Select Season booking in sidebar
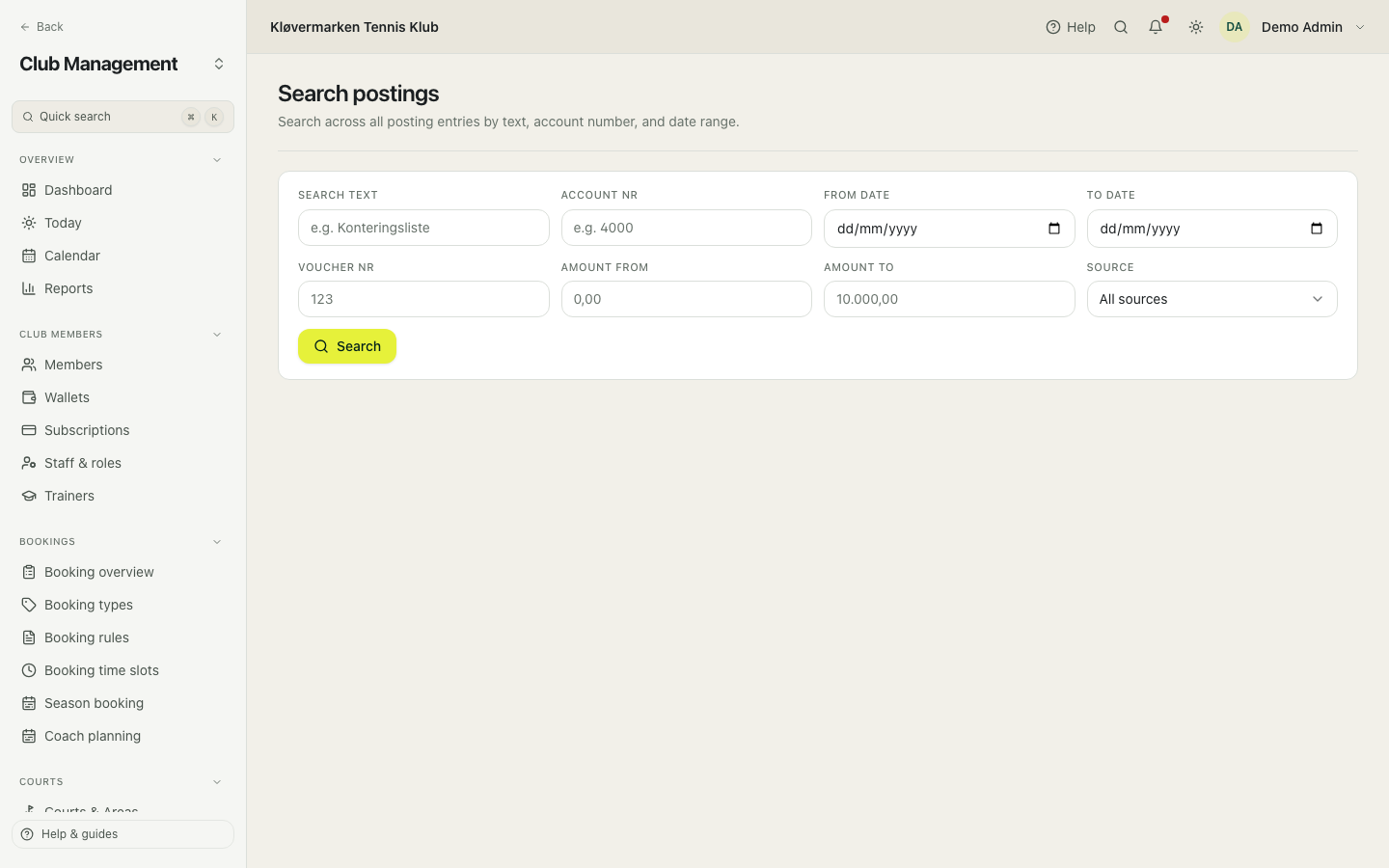This screenshot has width=1389, height=868. click(123, 703)
